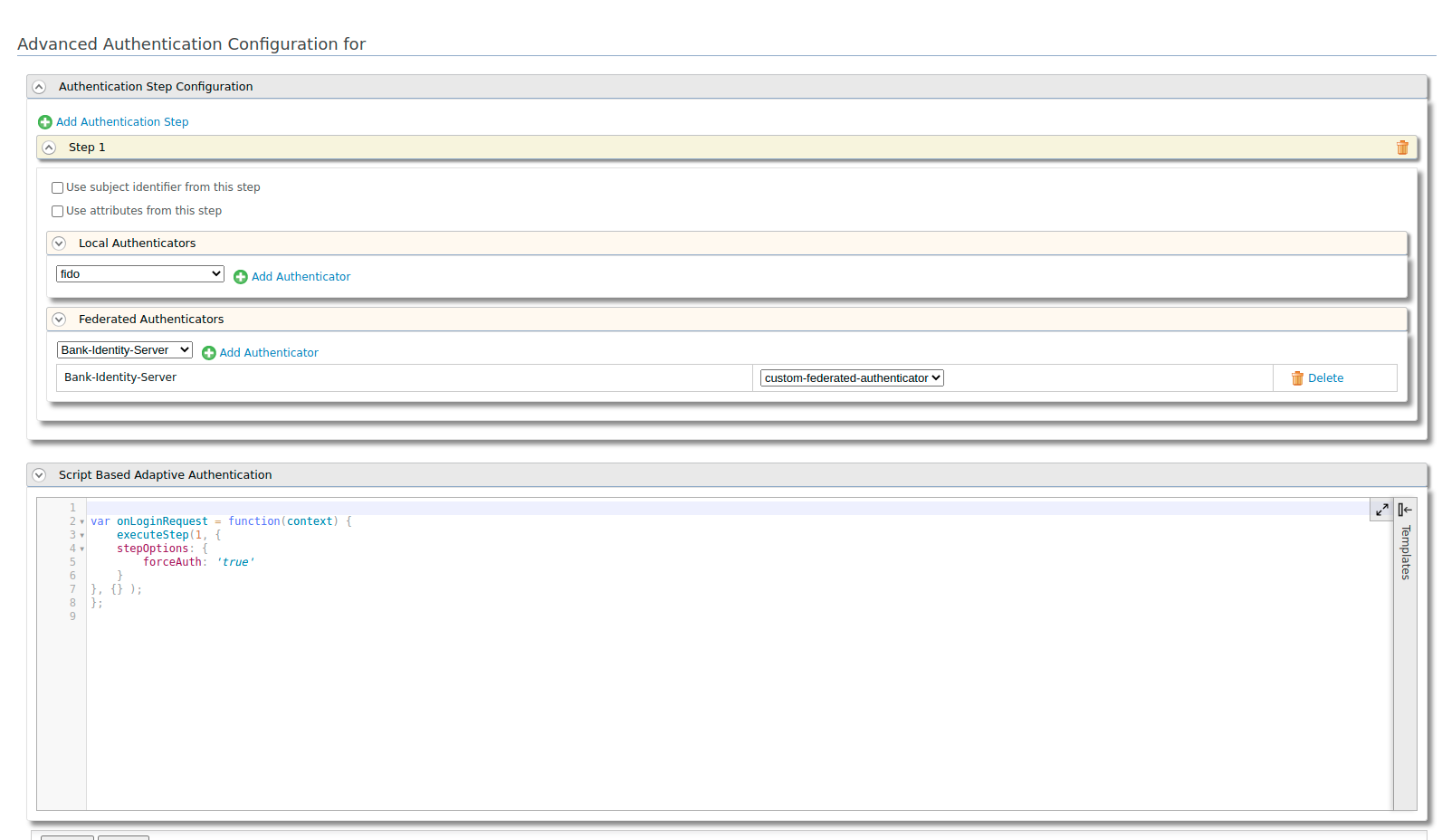Click the 'function' keyword in the script

coord(254,521)
